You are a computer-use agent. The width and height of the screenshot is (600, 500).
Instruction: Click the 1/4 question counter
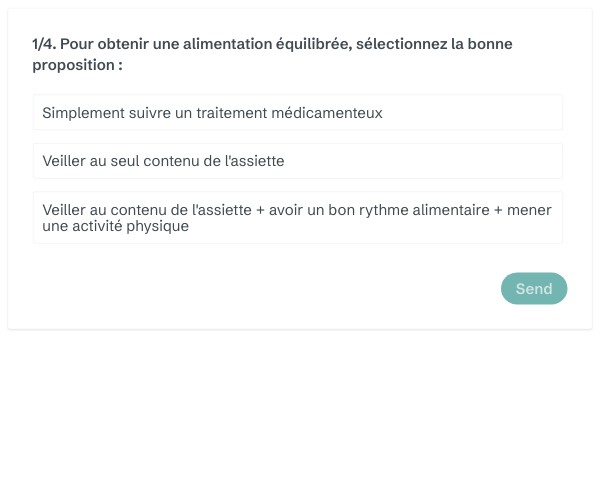[44, 44]
